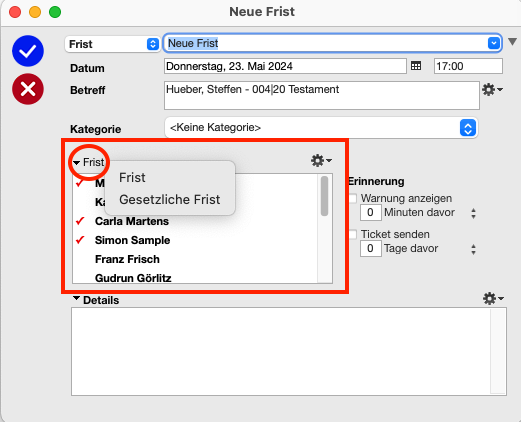
Task: Open the Frist type dropdown
Action: point(112,44)
